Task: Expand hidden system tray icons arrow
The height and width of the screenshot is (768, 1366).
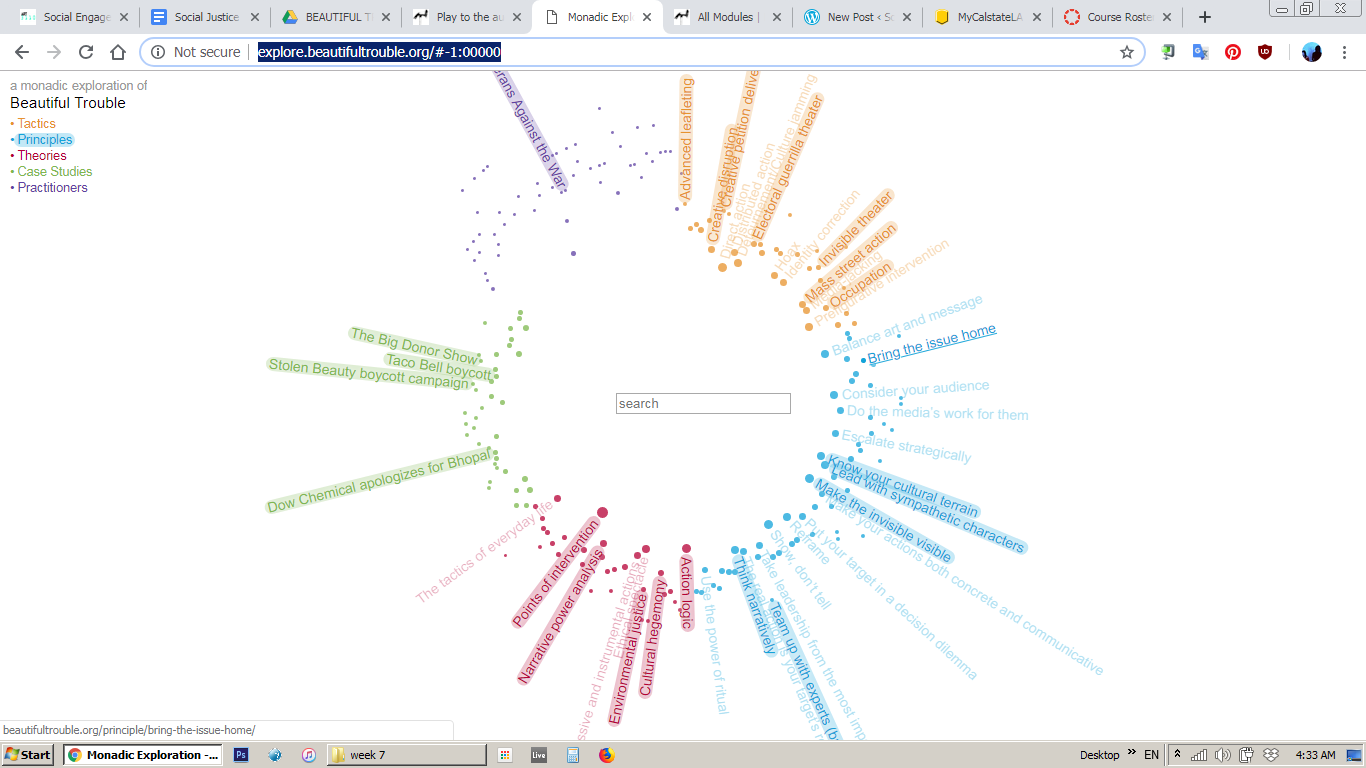Action: click(x=1177, y=755)
